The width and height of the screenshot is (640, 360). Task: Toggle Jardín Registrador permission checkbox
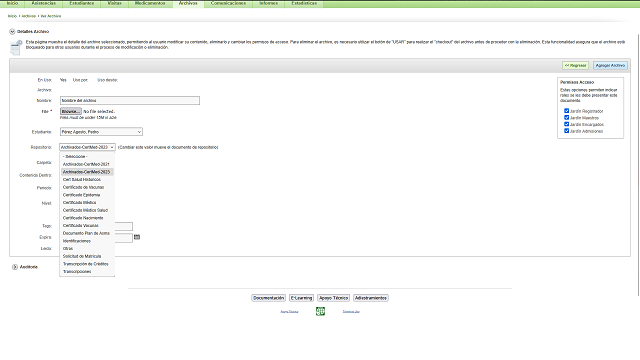click(567, 111)
